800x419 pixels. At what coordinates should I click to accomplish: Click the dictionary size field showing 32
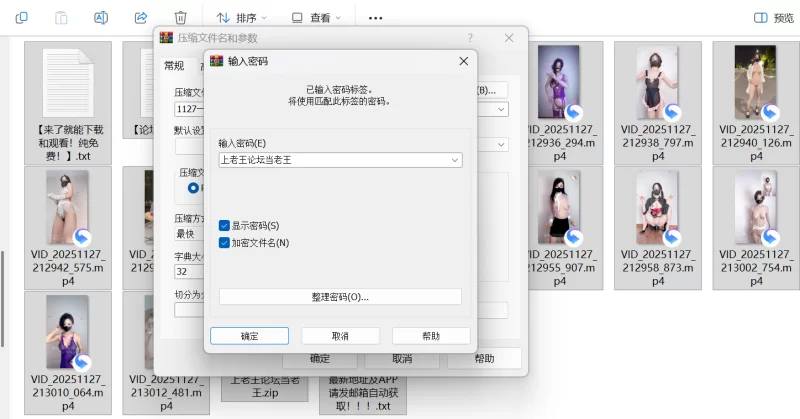coord(189,272)
